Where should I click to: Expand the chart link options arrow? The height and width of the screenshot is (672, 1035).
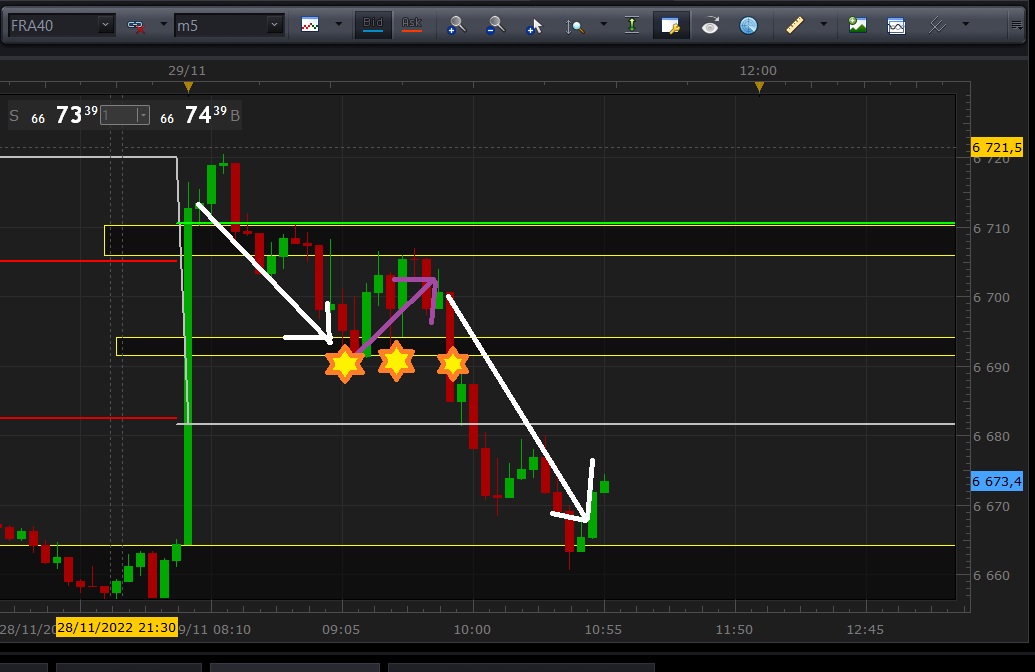(x=164, y=24)
